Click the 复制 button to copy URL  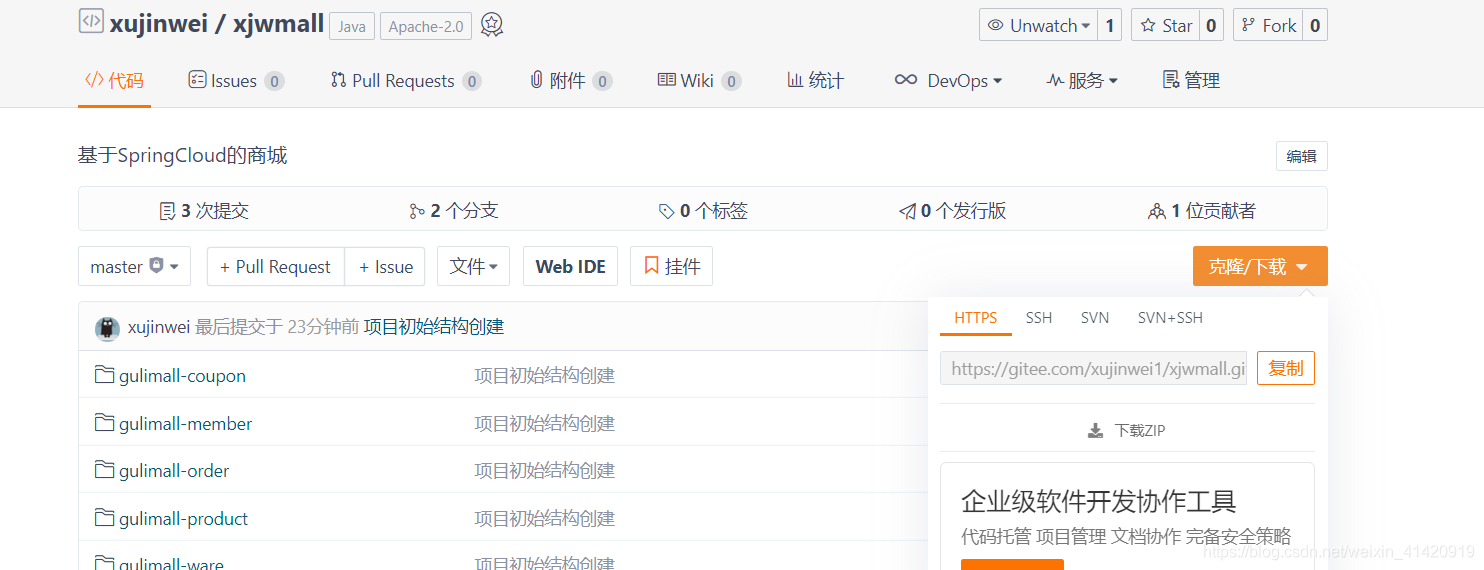[x=1285, y=368]
